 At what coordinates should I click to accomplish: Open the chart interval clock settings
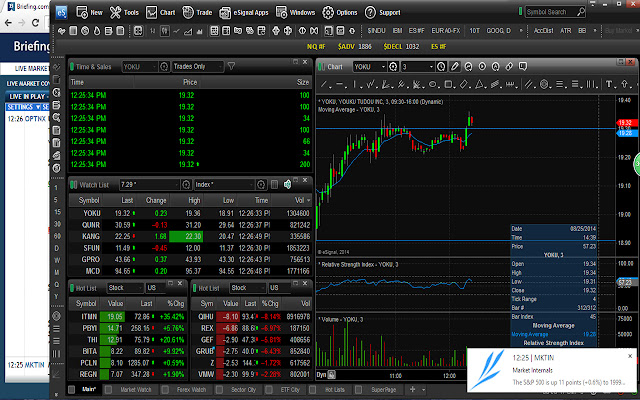(441, 66)
